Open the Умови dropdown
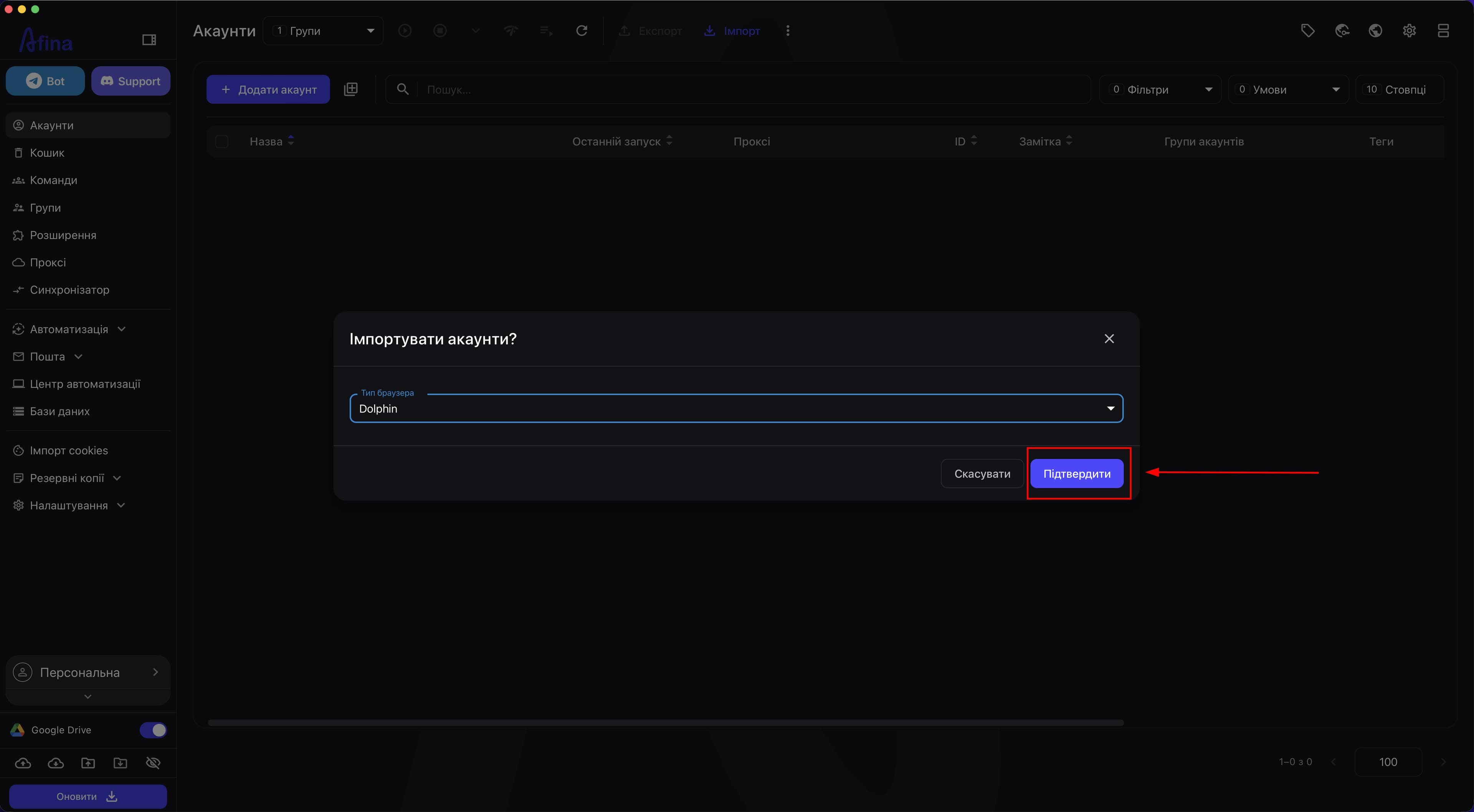Screen dimensions: 1474x812 (x=1289, y=89)
